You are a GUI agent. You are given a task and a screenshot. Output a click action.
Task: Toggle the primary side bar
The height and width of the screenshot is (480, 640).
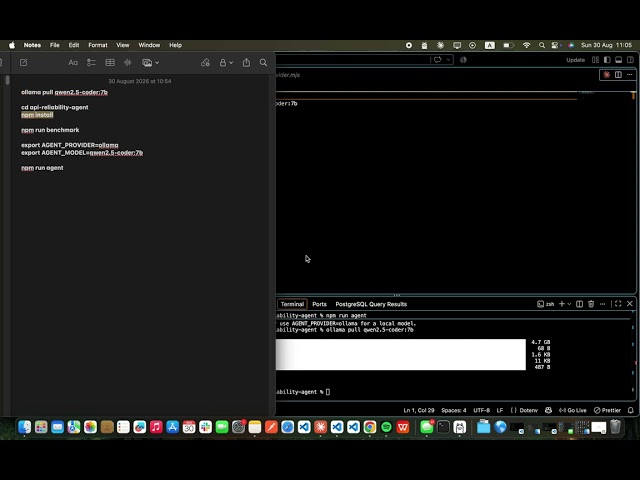(607, 60)
